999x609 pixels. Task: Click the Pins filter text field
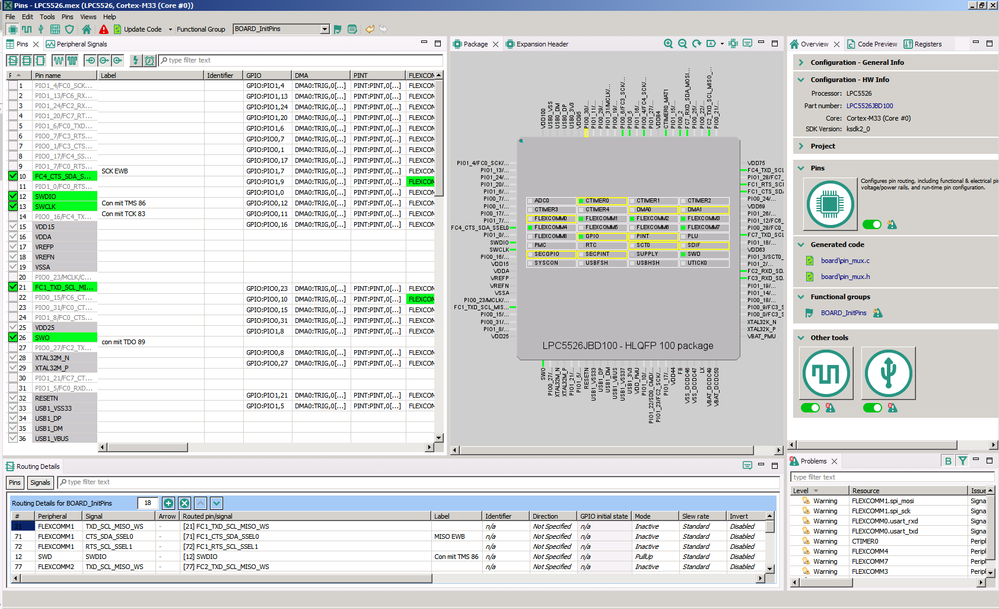click(x=299, y=61)
